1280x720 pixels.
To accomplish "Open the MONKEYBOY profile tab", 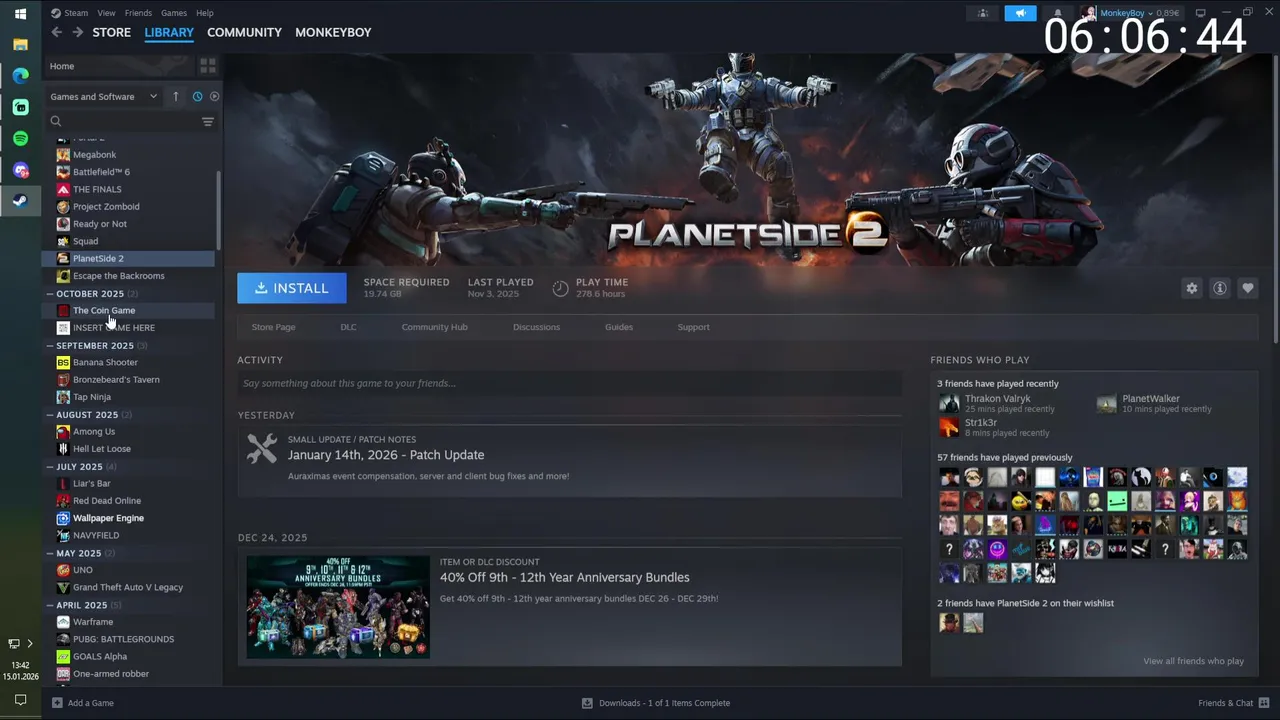I will coord(333,32).
